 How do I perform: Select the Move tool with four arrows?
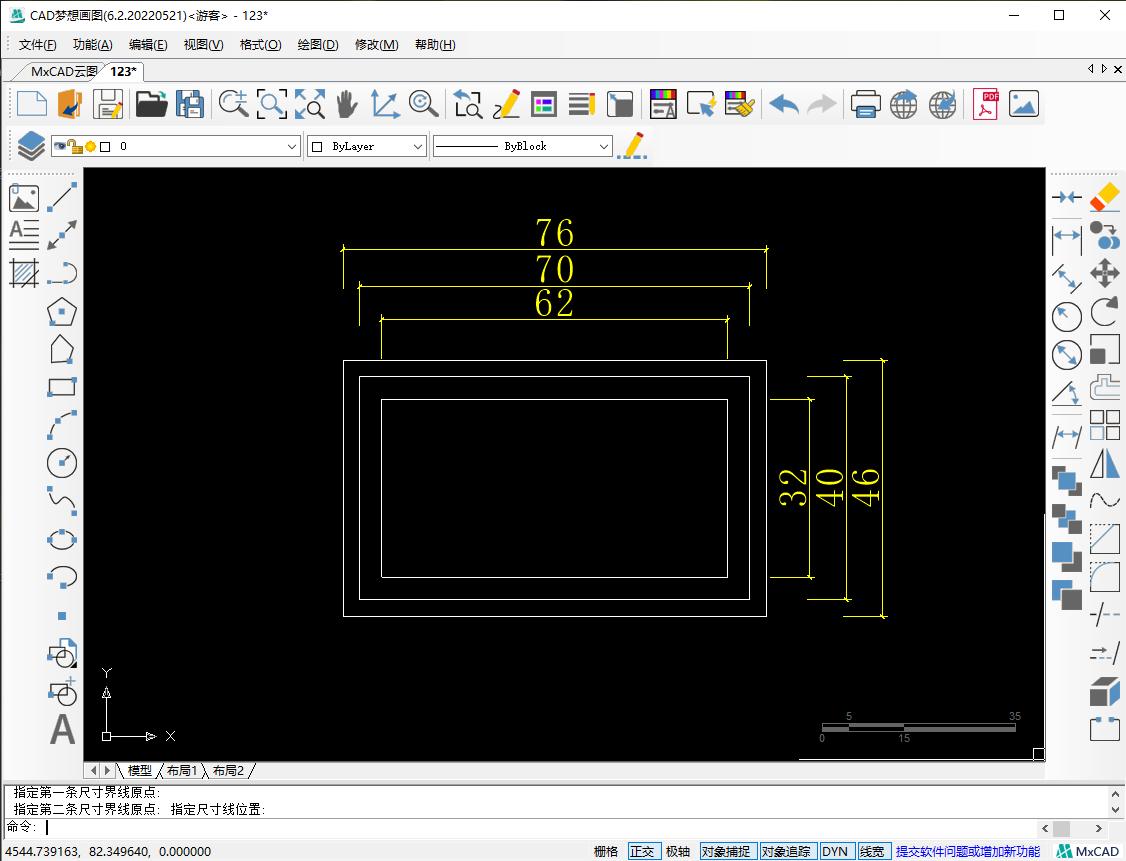pyautogui.click(x=1104, y=273)
